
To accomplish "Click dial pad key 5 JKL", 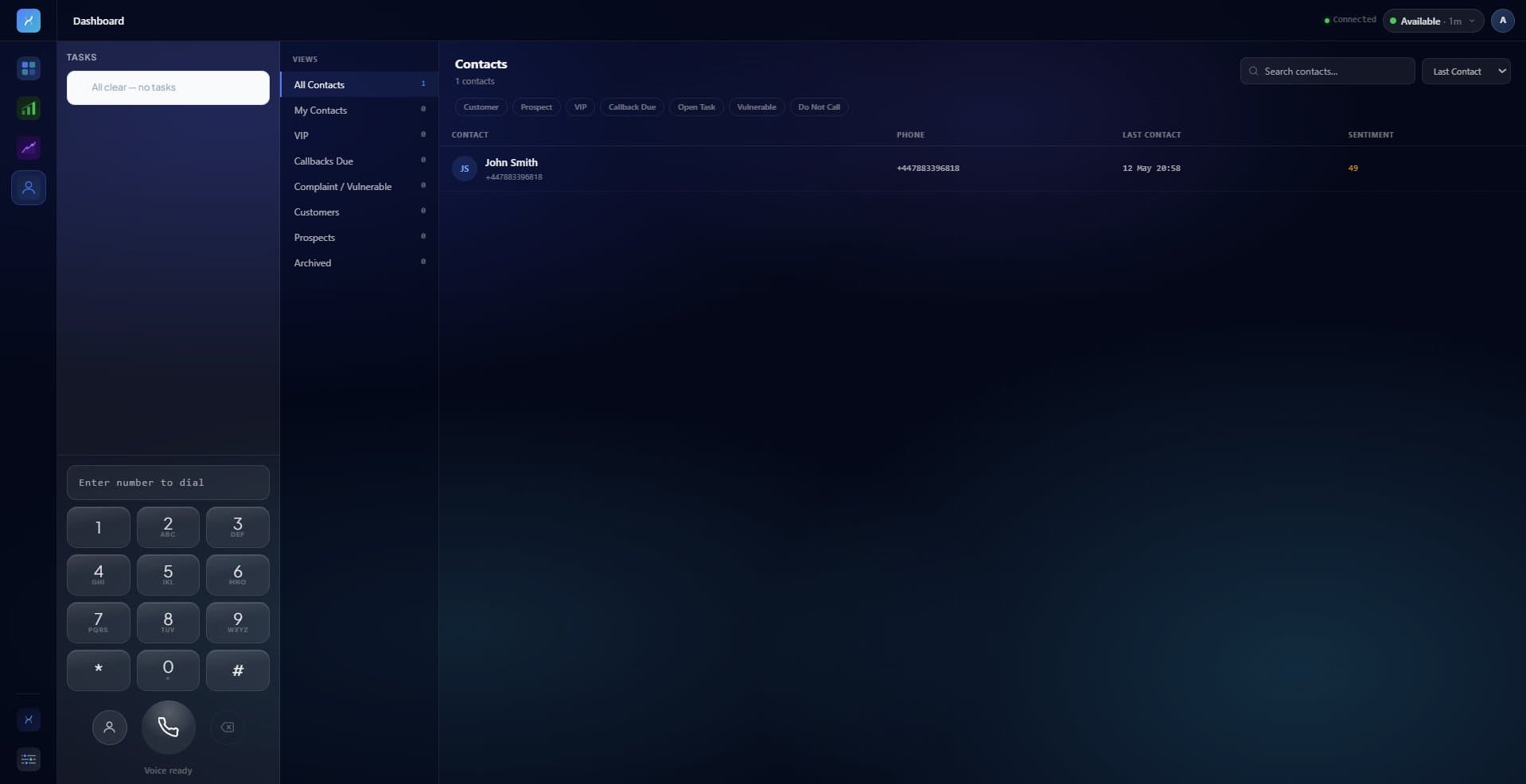I will pyautogui.click(x=168, y=575).
